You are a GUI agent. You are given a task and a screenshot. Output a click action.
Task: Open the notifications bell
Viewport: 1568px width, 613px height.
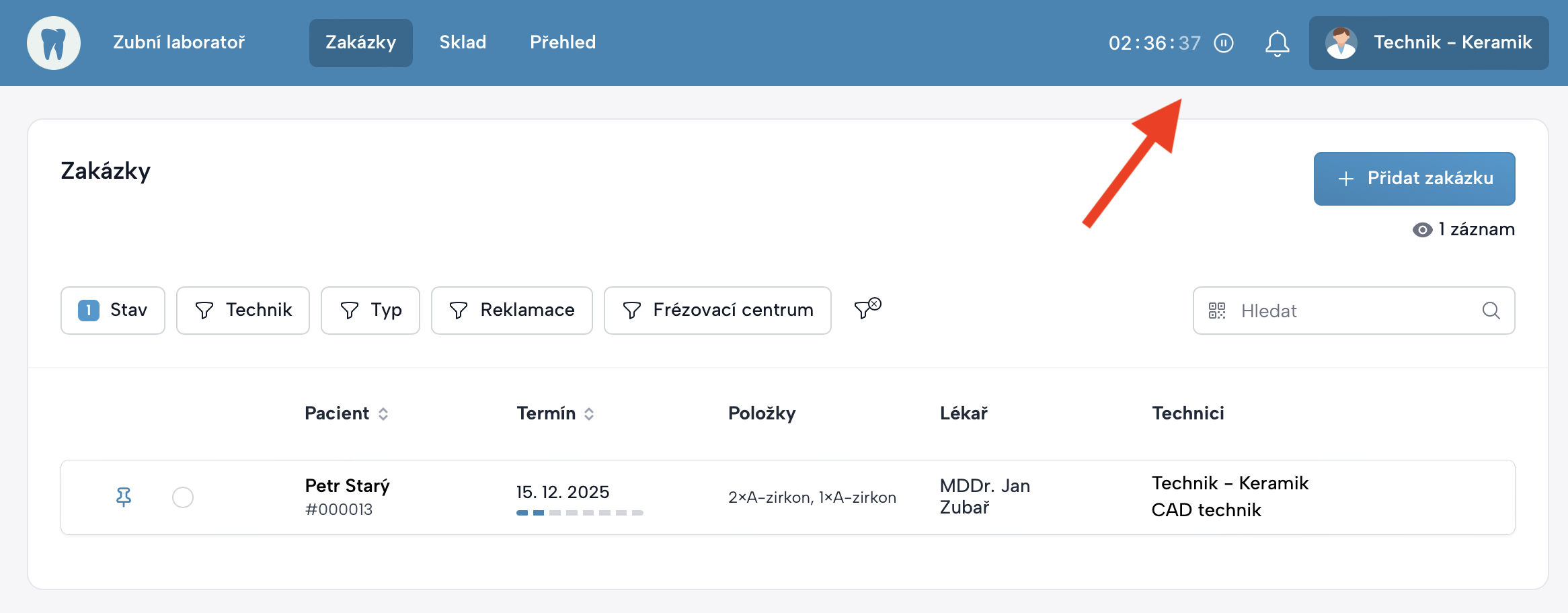(x=1277, y=44)
